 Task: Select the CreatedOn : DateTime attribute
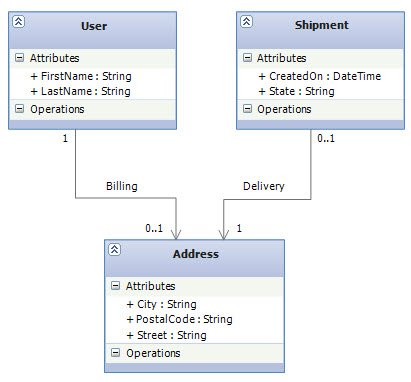pyautogui.click(x=319, y=76)
